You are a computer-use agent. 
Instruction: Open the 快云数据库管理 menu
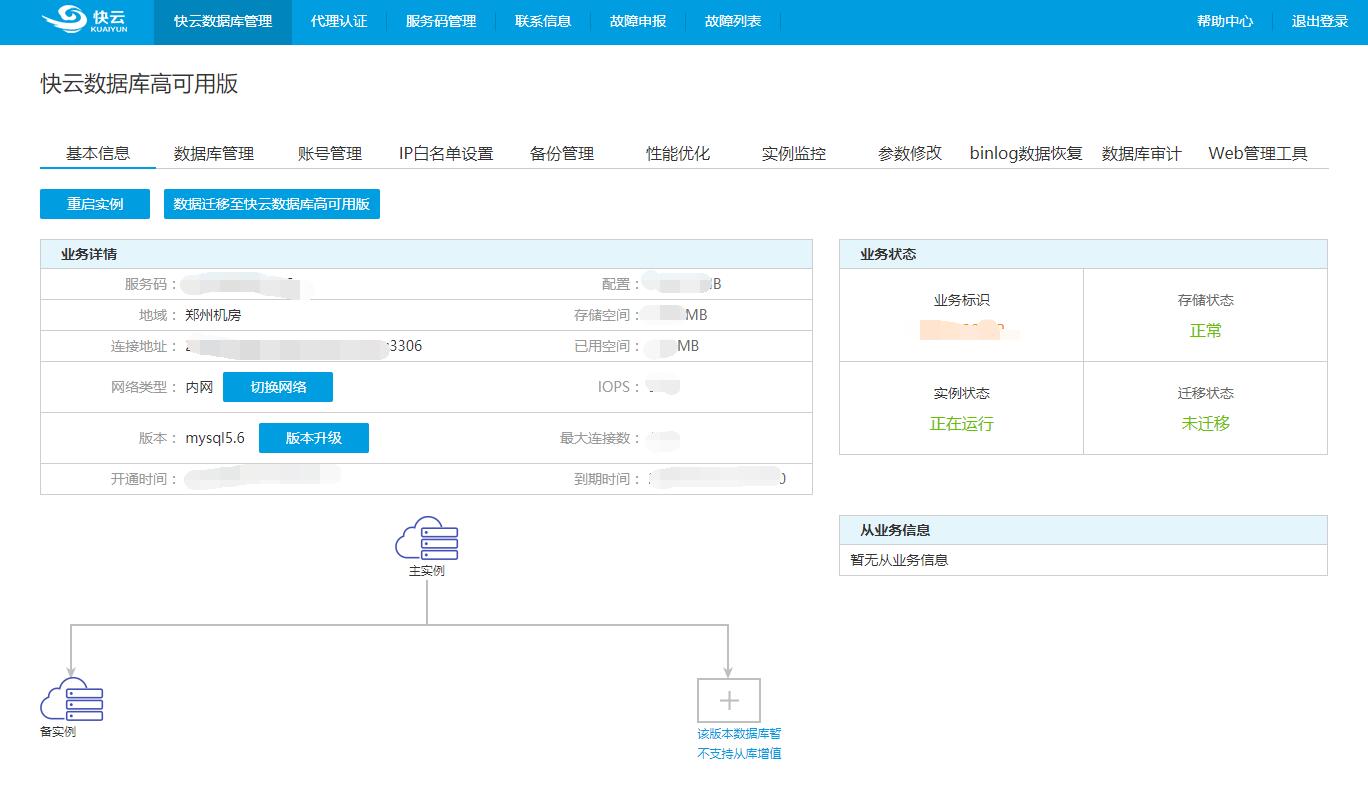click(222, 21)
